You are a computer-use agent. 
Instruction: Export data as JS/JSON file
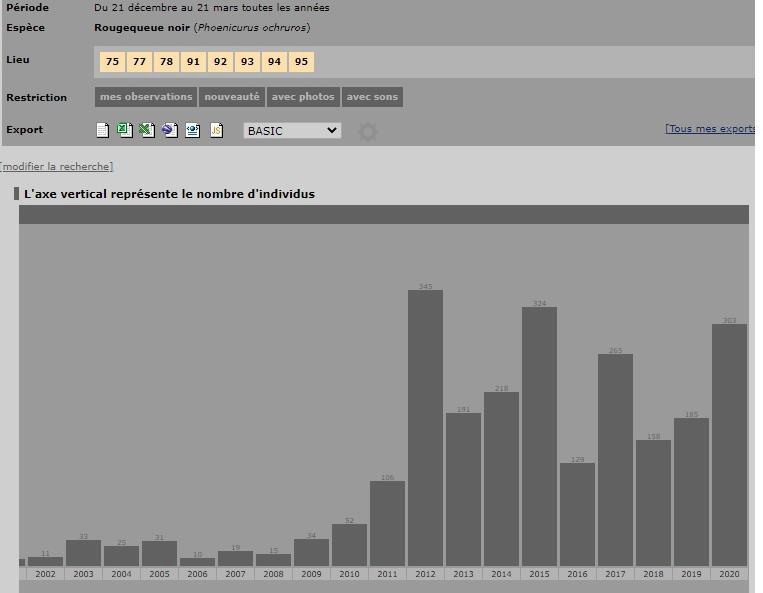point(216,130)
